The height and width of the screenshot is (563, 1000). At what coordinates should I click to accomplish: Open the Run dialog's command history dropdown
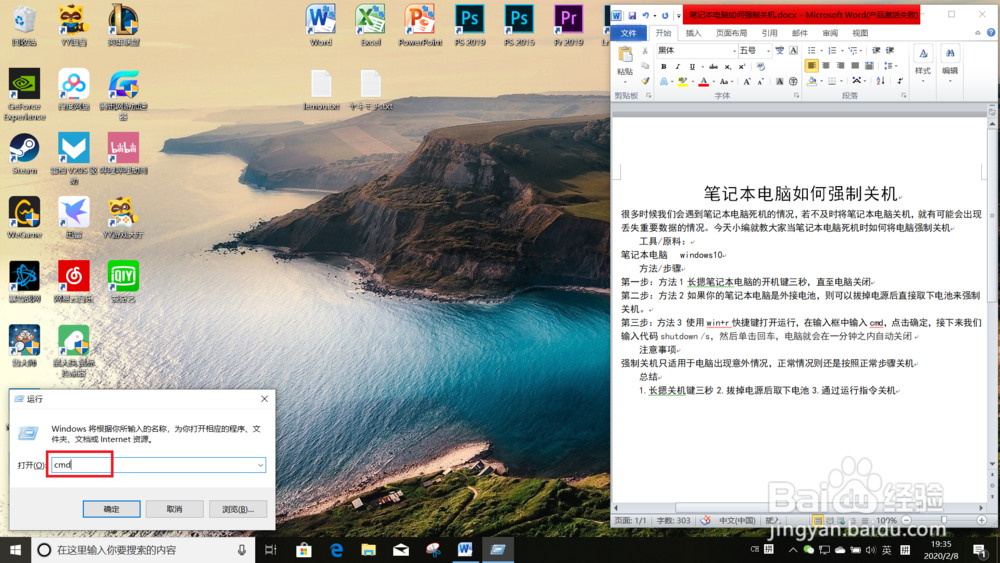tap(260, 465)
